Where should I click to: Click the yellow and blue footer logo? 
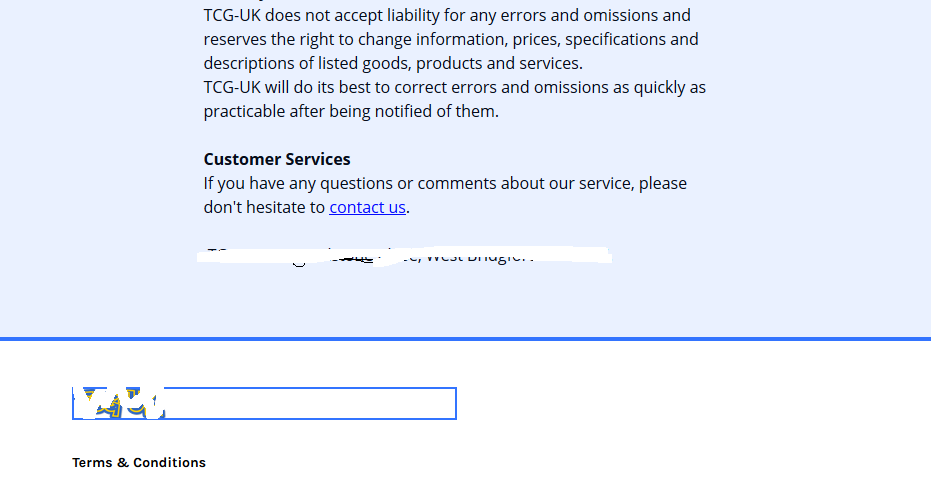119,403
